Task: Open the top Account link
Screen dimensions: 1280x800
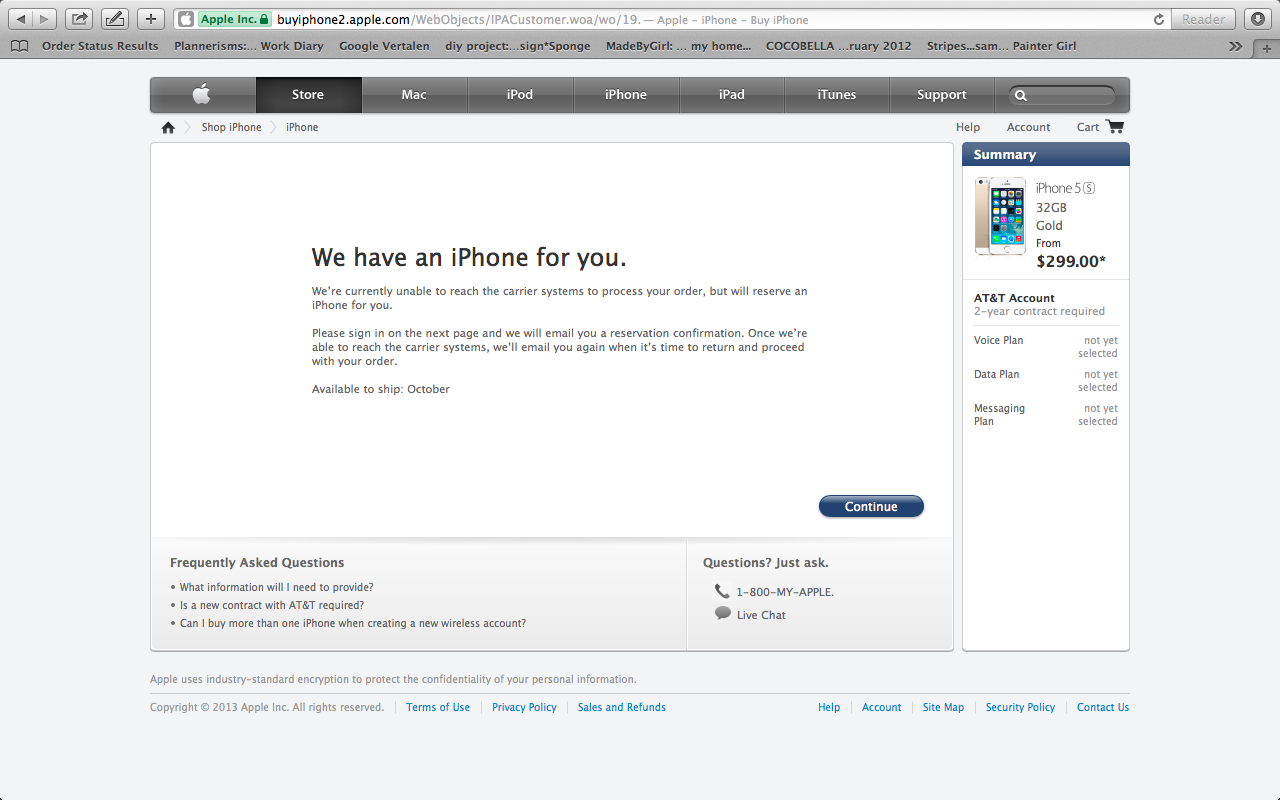Action: click(x=1029, y=127)
